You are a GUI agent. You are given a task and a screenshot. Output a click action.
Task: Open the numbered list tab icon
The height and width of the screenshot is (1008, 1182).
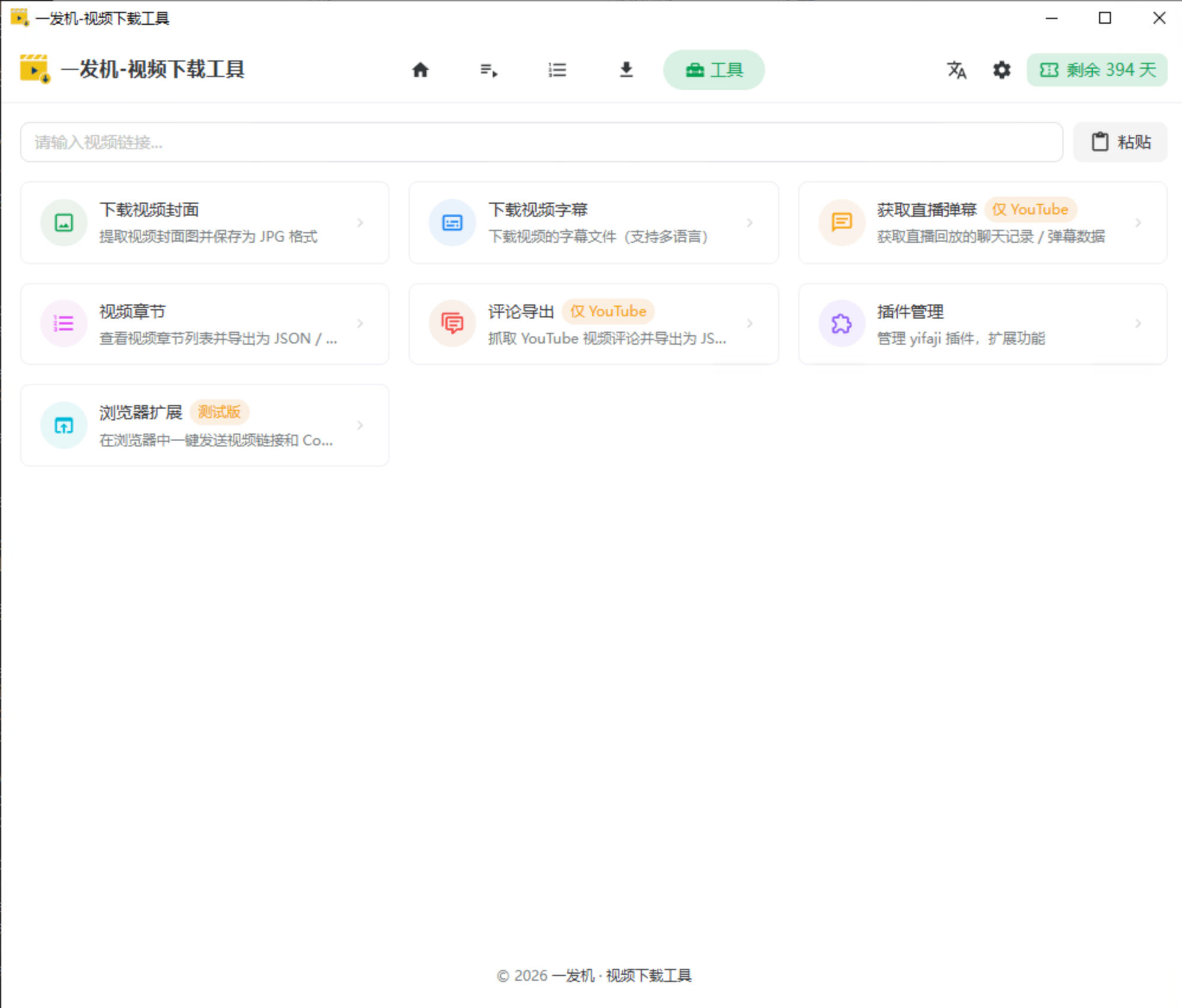coord(557,70)
